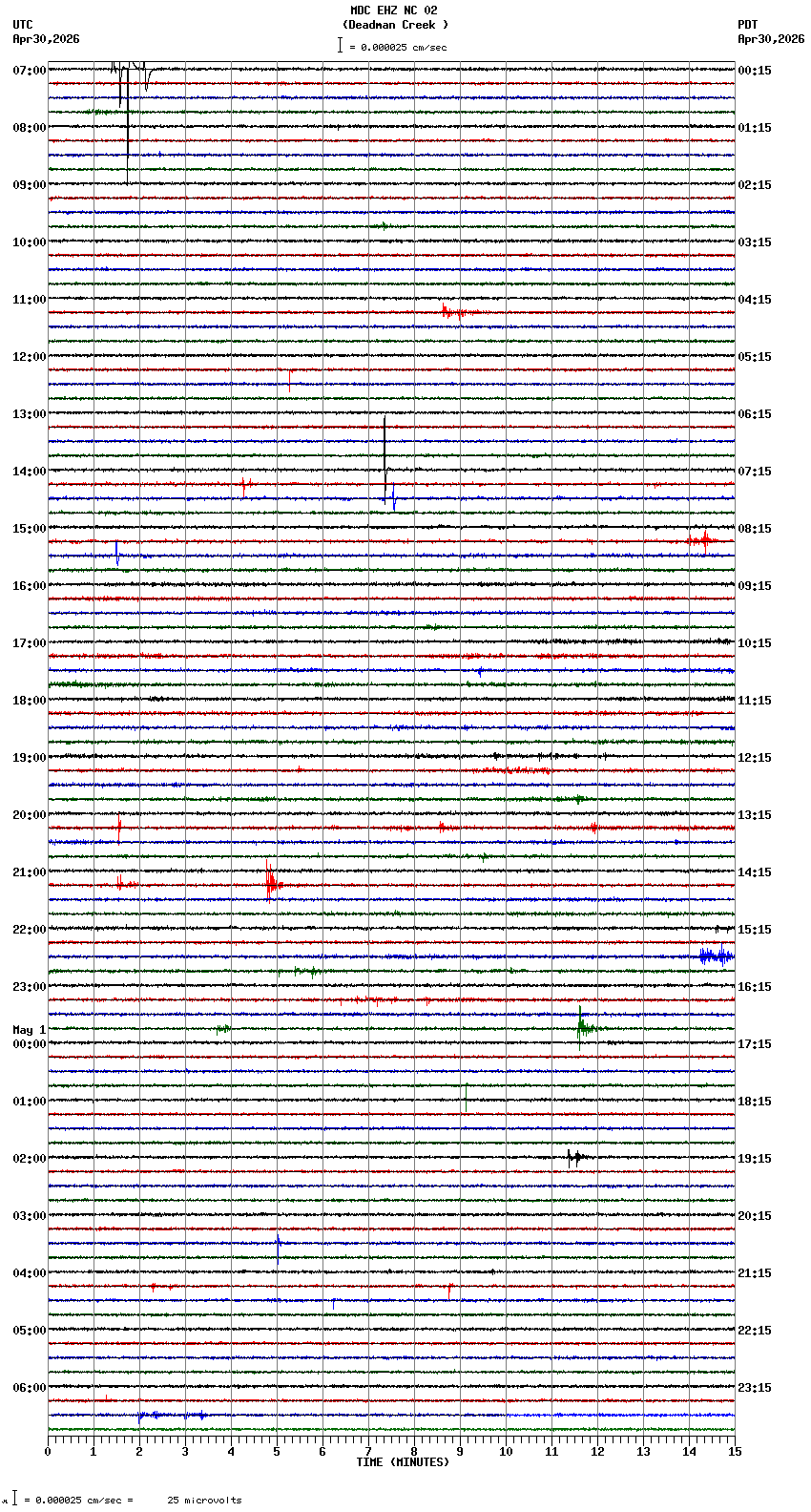811x1512 pixels.
Task: Click the 14:00 UTC row label
Action: tap(29, 472)
